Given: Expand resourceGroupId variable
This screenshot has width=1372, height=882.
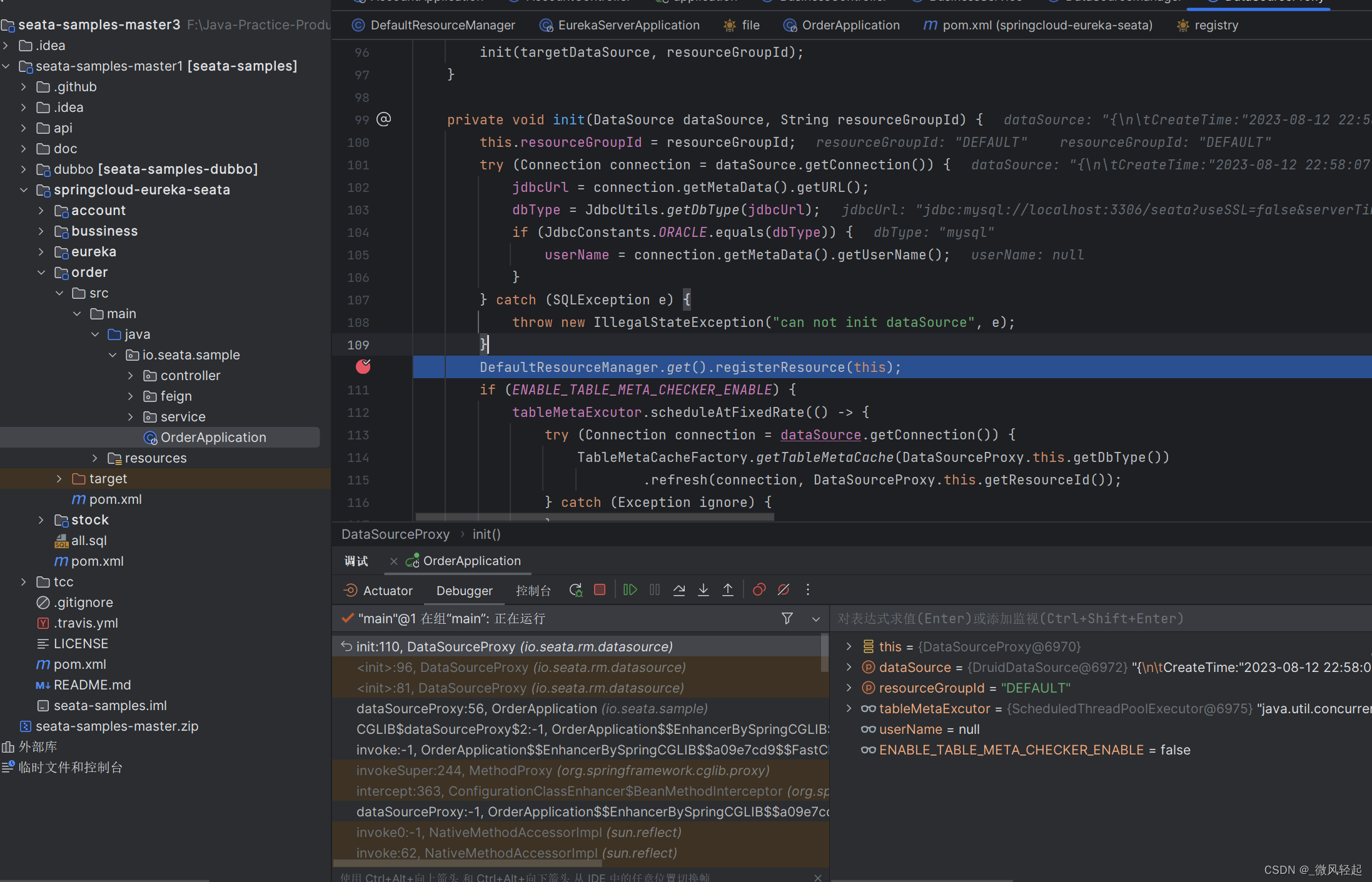Looking at the screenshot, I should pos(849,688).
